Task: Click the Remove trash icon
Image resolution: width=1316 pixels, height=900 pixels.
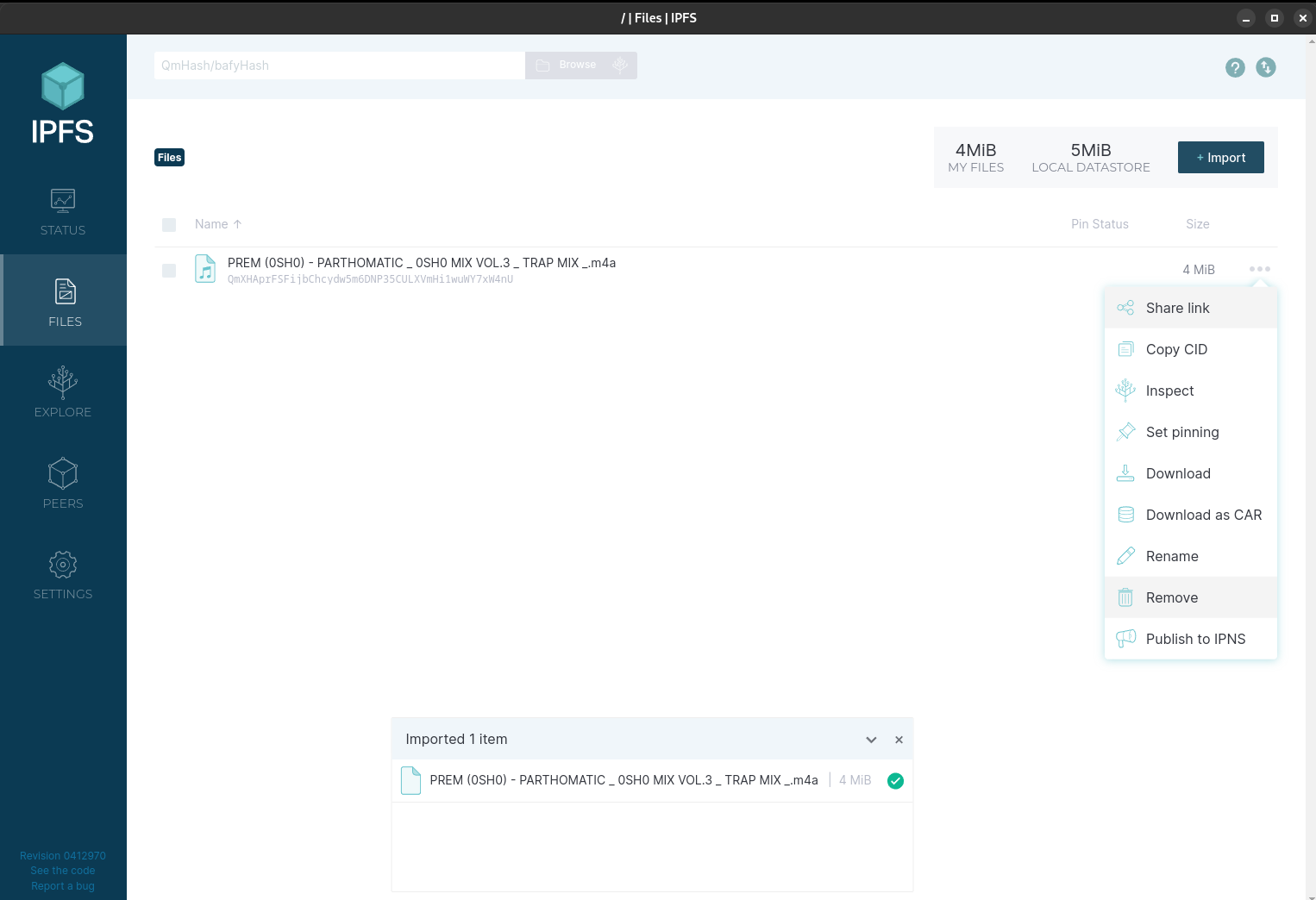Action: coord(1125,597)
